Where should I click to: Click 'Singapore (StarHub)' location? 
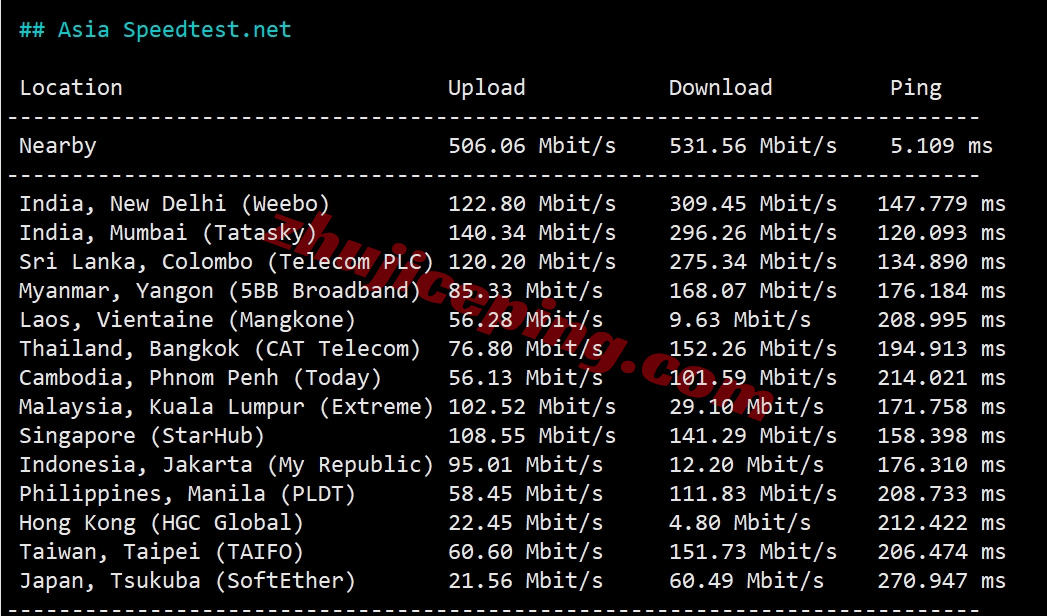tap(142, 436)
